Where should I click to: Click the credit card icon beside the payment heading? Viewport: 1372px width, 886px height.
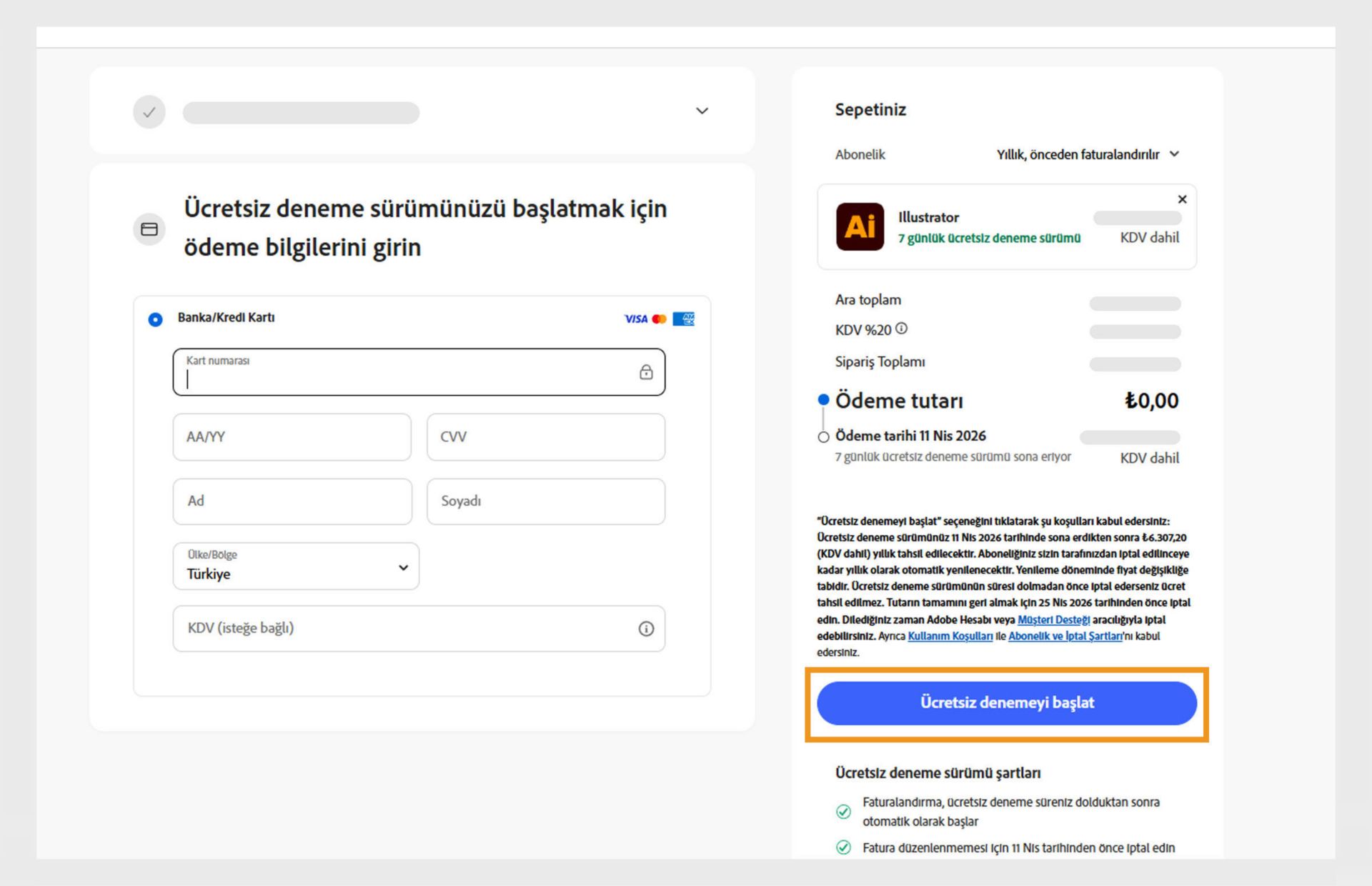149,229
